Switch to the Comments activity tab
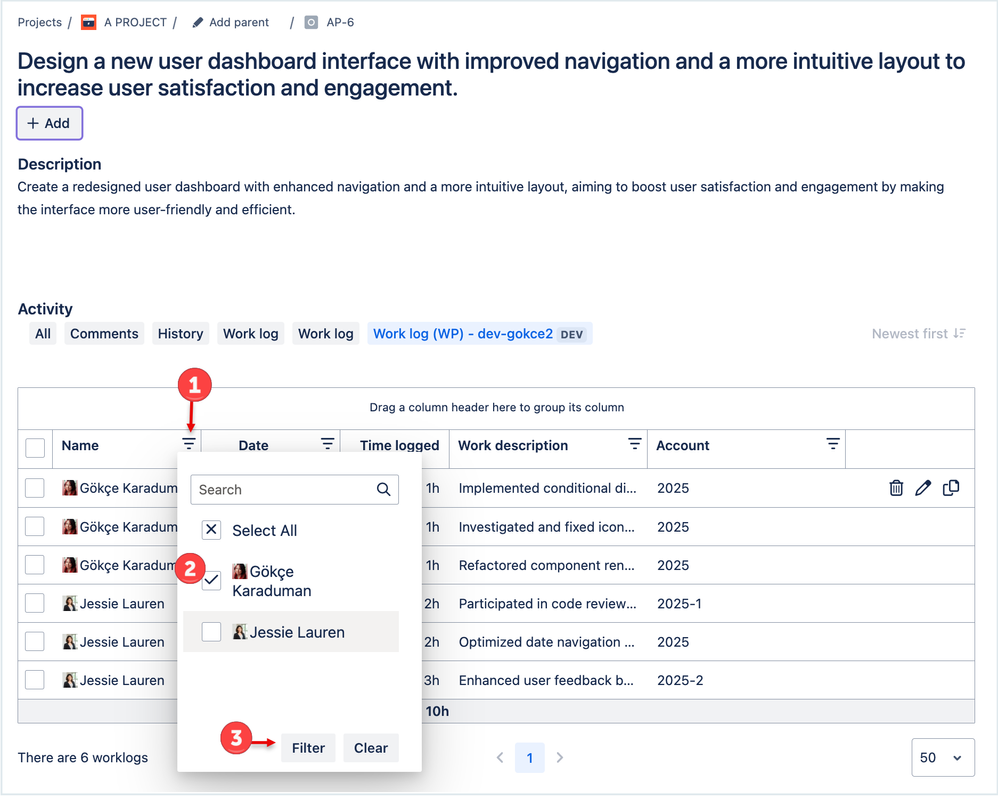 (103, 333)
